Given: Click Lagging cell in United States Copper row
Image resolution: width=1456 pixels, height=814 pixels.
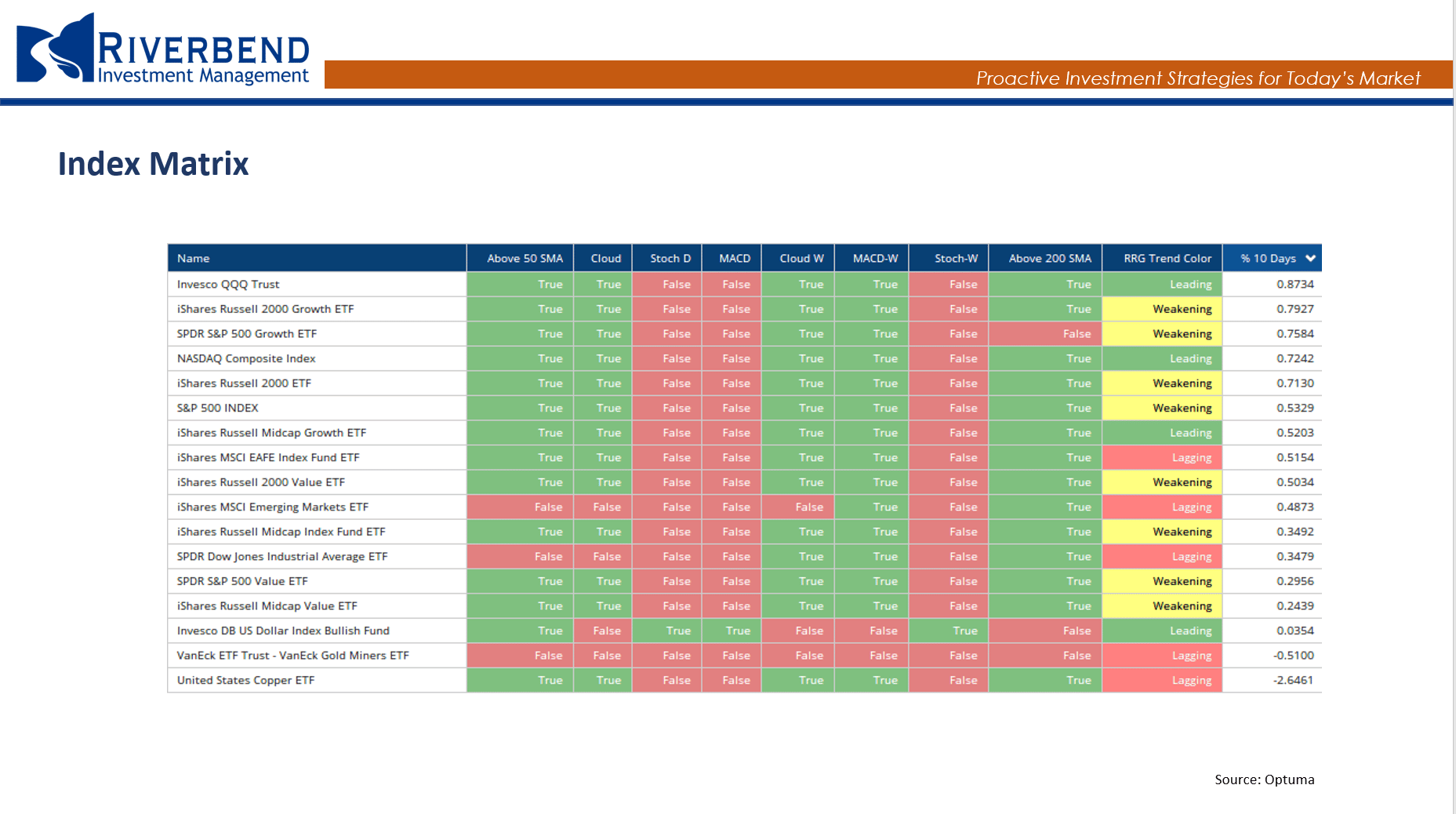Looking at the screenshot, I should 1163,680.
